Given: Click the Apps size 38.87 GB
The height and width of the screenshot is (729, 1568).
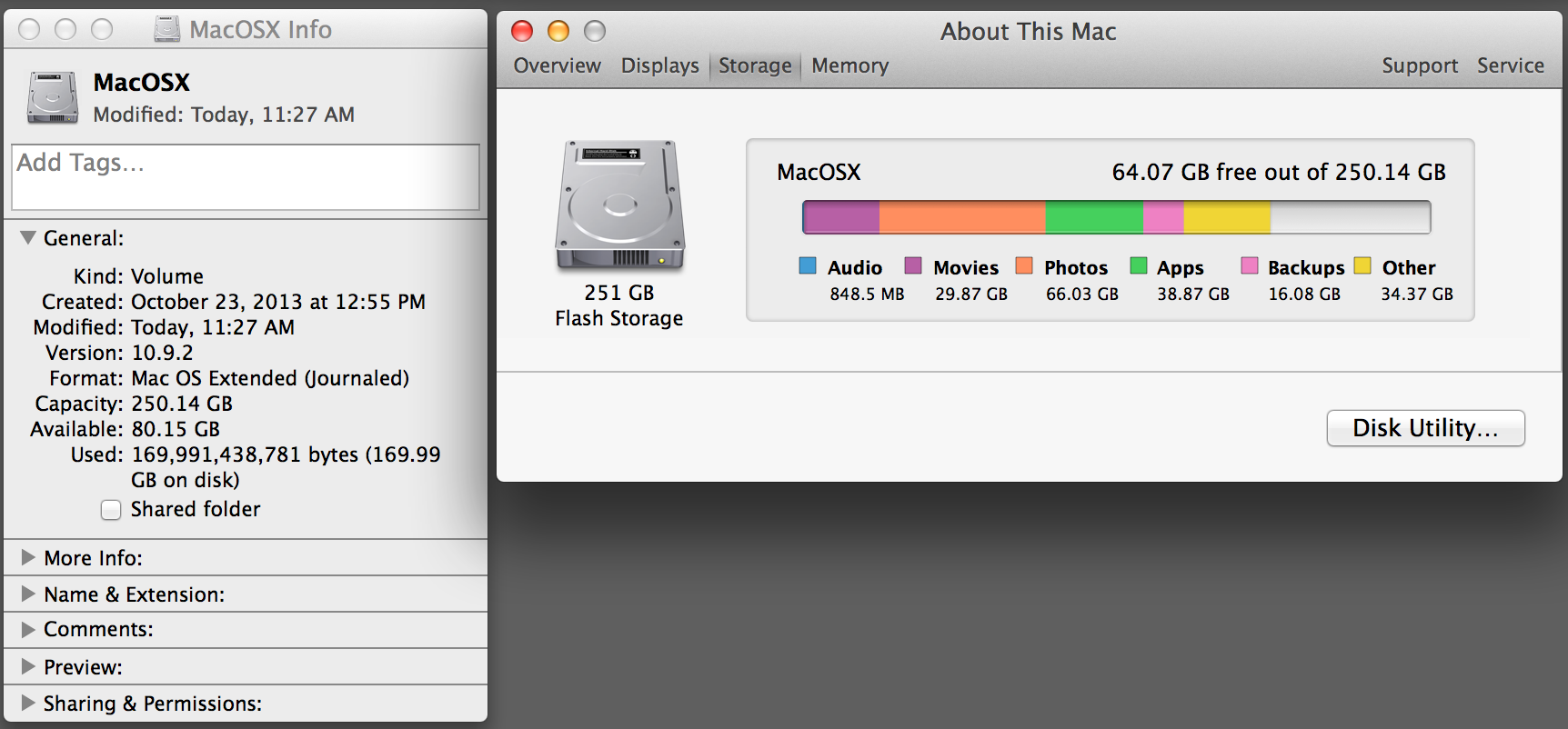Looking at the screenshot, I should click(x=1193, y=294).
